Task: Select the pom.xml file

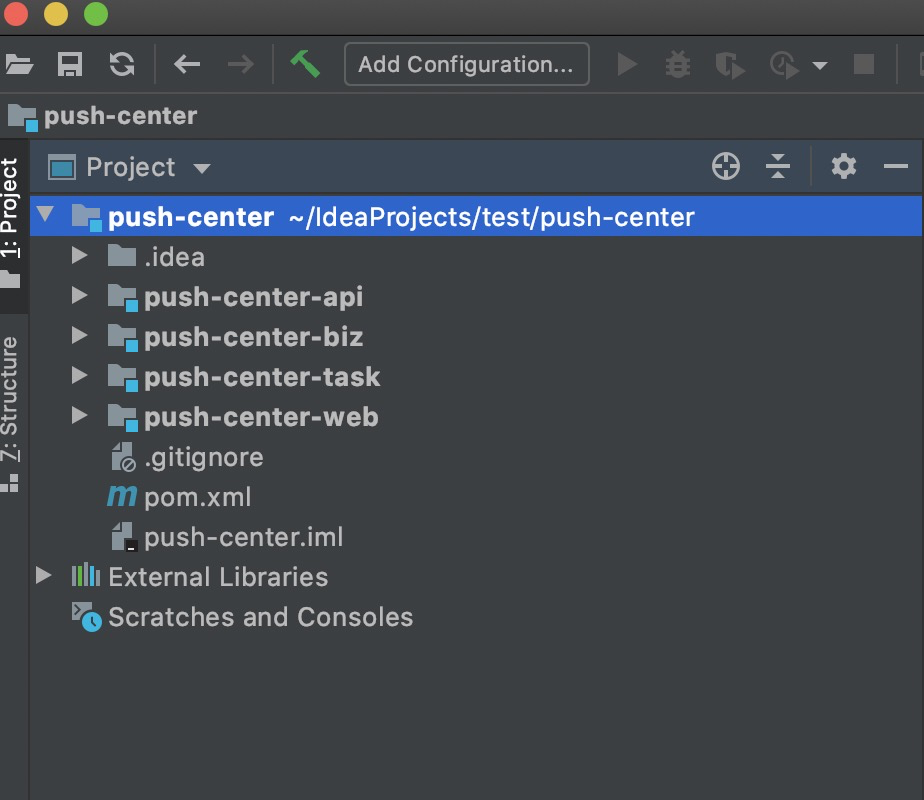Action: pyautogui.click(x=197, y=497)
